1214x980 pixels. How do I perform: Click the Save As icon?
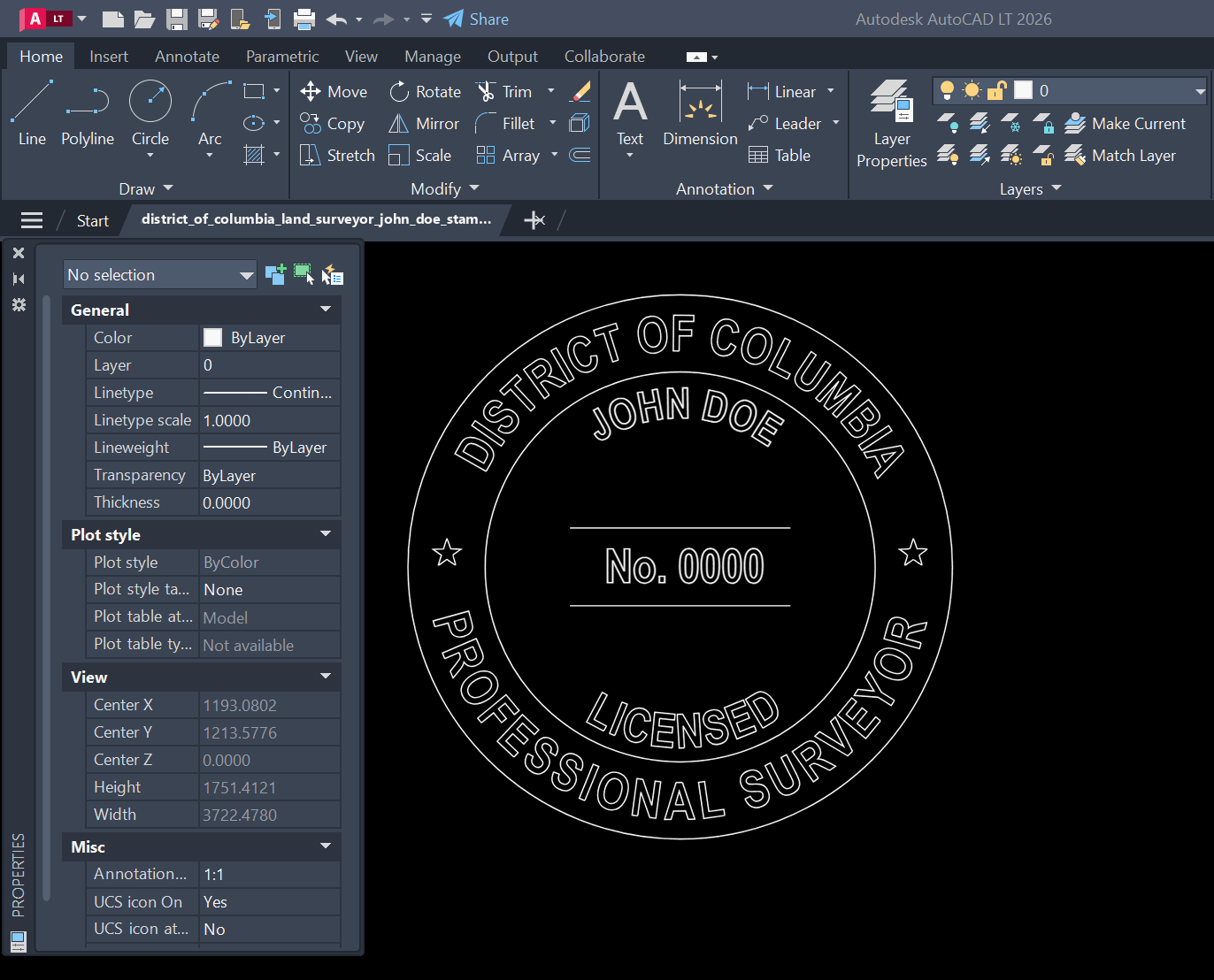coord(209,19)
